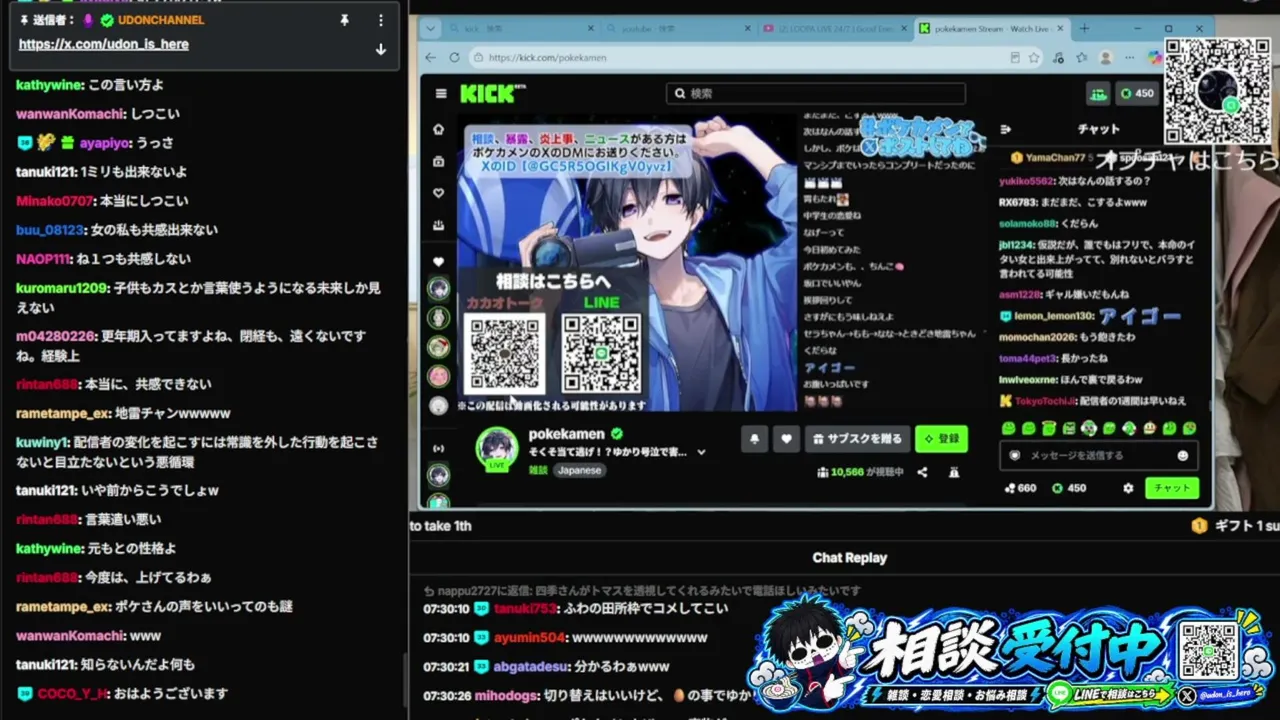Open the Home icon in Kick sidebar
The width and height of the screenshot is (1280, 720).
[x=438, y=130]
